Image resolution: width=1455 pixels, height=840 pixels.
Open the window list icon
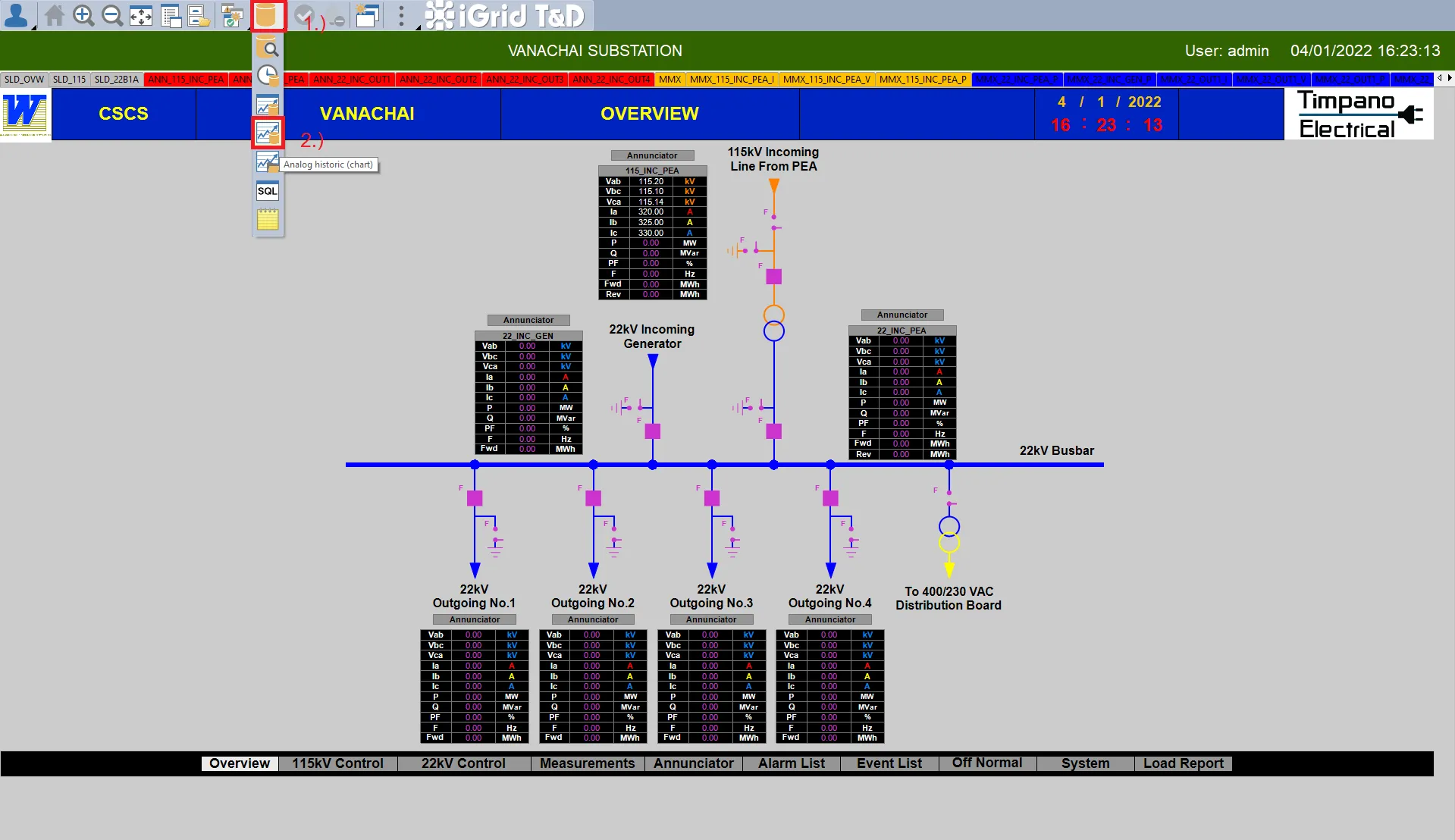171,15
